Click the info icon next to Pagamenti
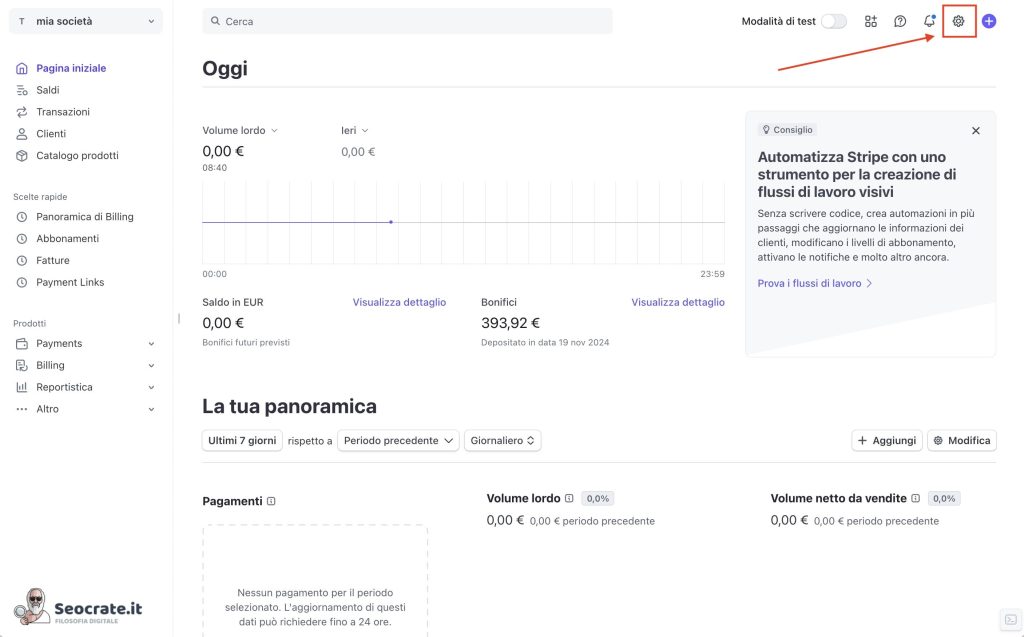The width and height of the screenshot is (1024, 637). (271, 501)
